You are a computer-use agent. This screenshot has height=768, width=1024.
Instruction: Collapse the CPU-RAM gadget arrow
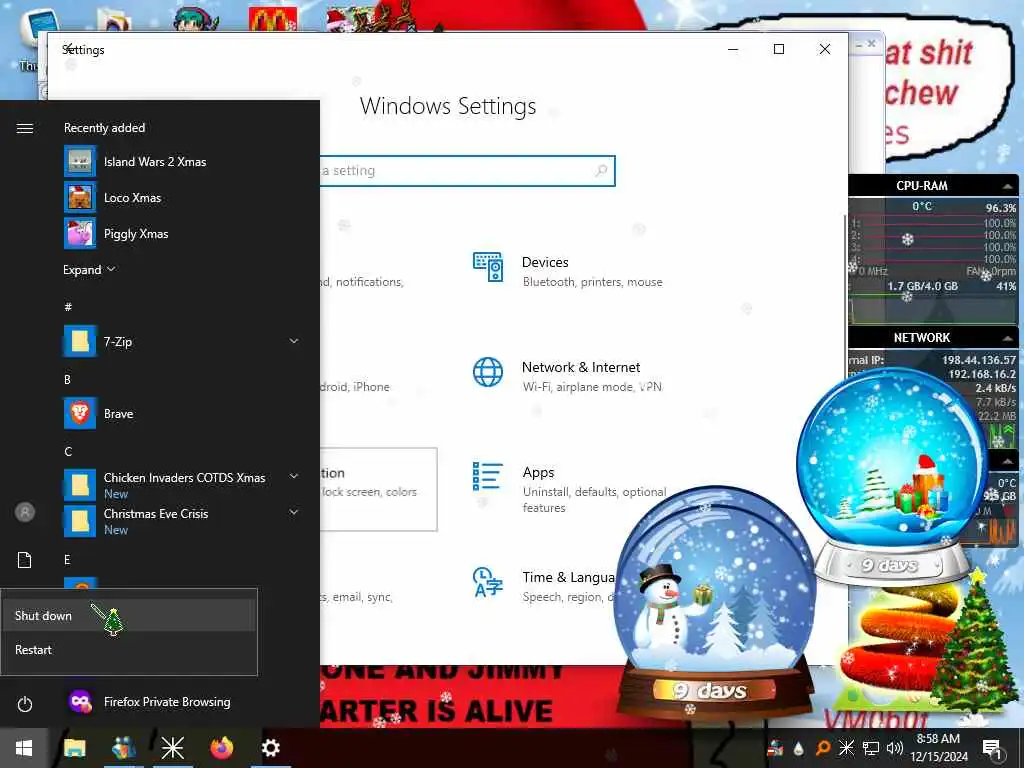click(x=1008, y=187)
